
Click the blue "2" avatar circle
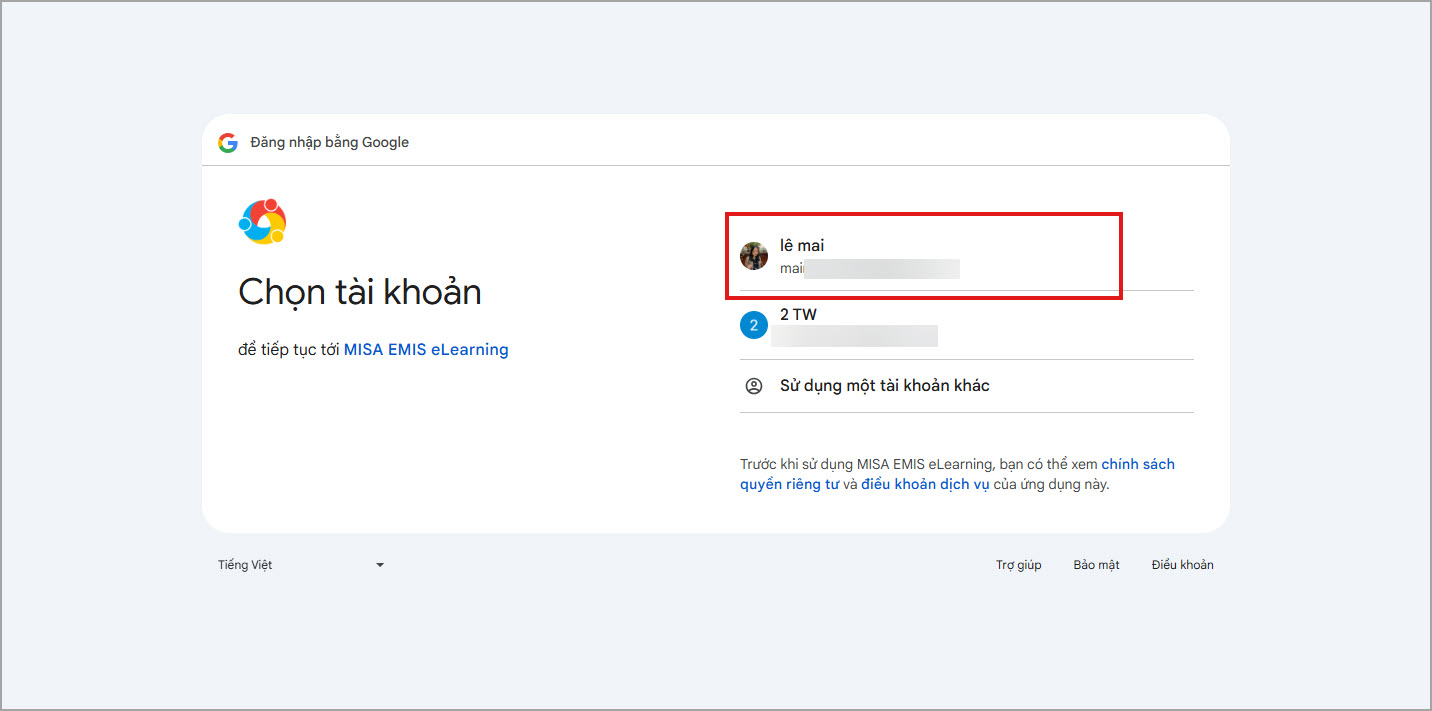(x=754, y=325)
